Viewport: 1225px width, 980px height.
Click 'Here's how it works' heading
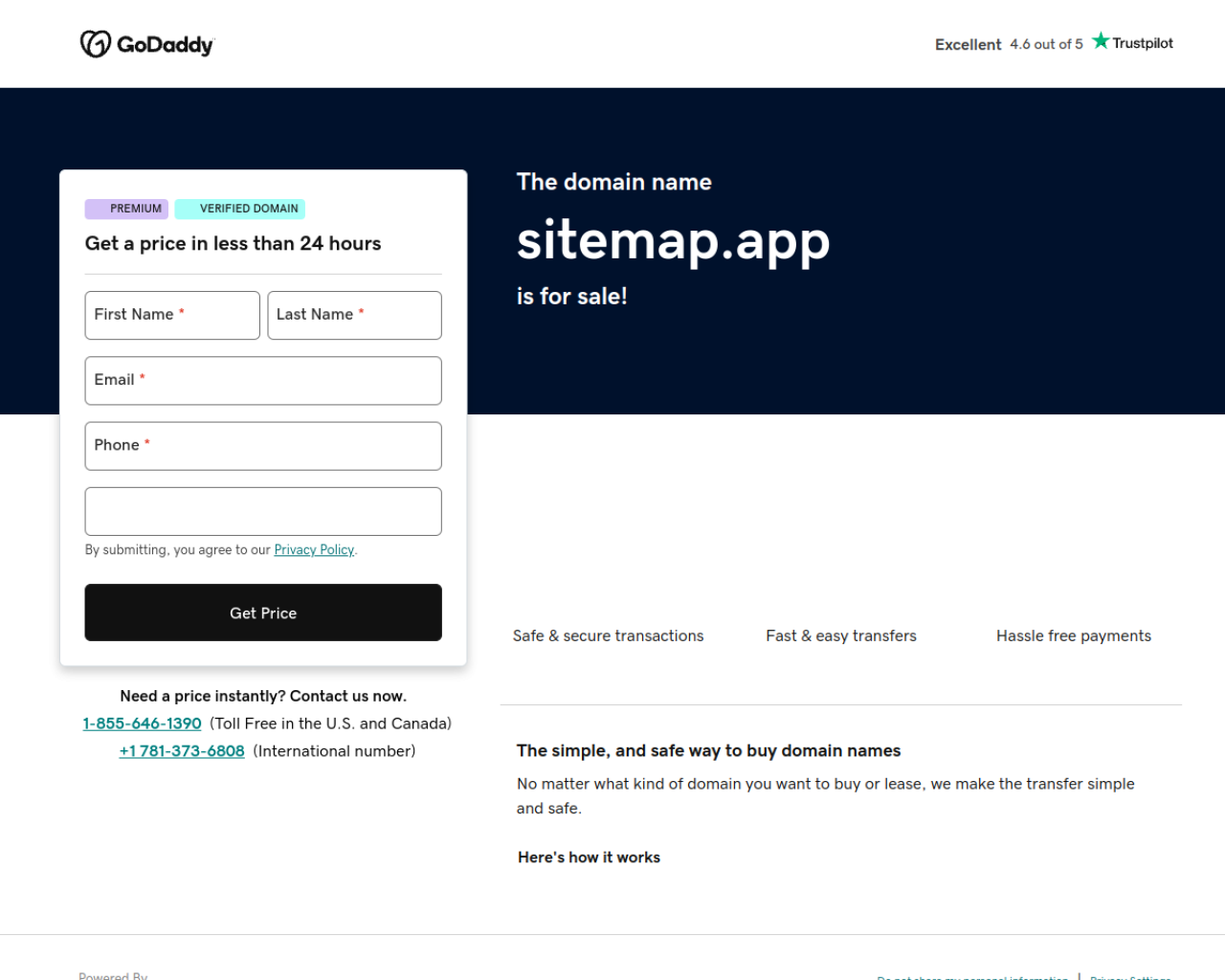pyautogui.click(x=589, y=857)
